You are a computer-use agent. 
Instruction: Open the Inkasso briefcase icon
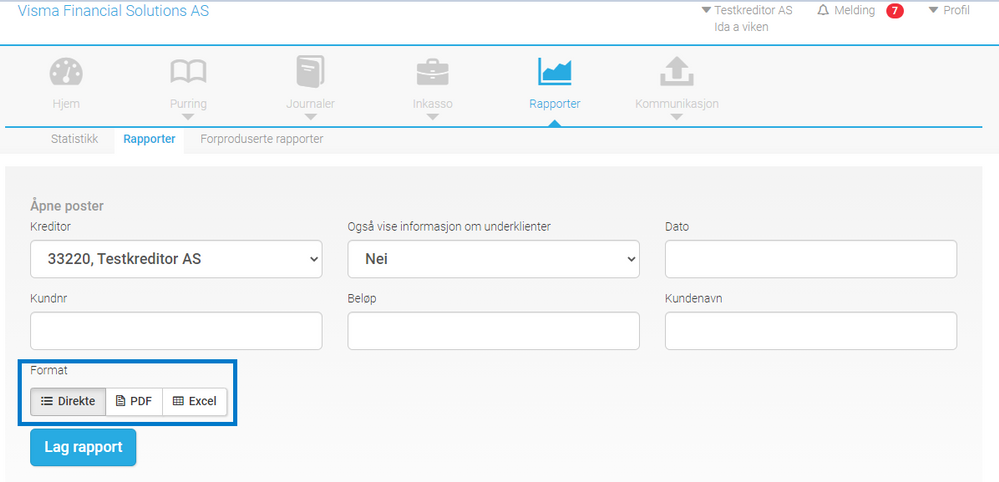[433, 73]
